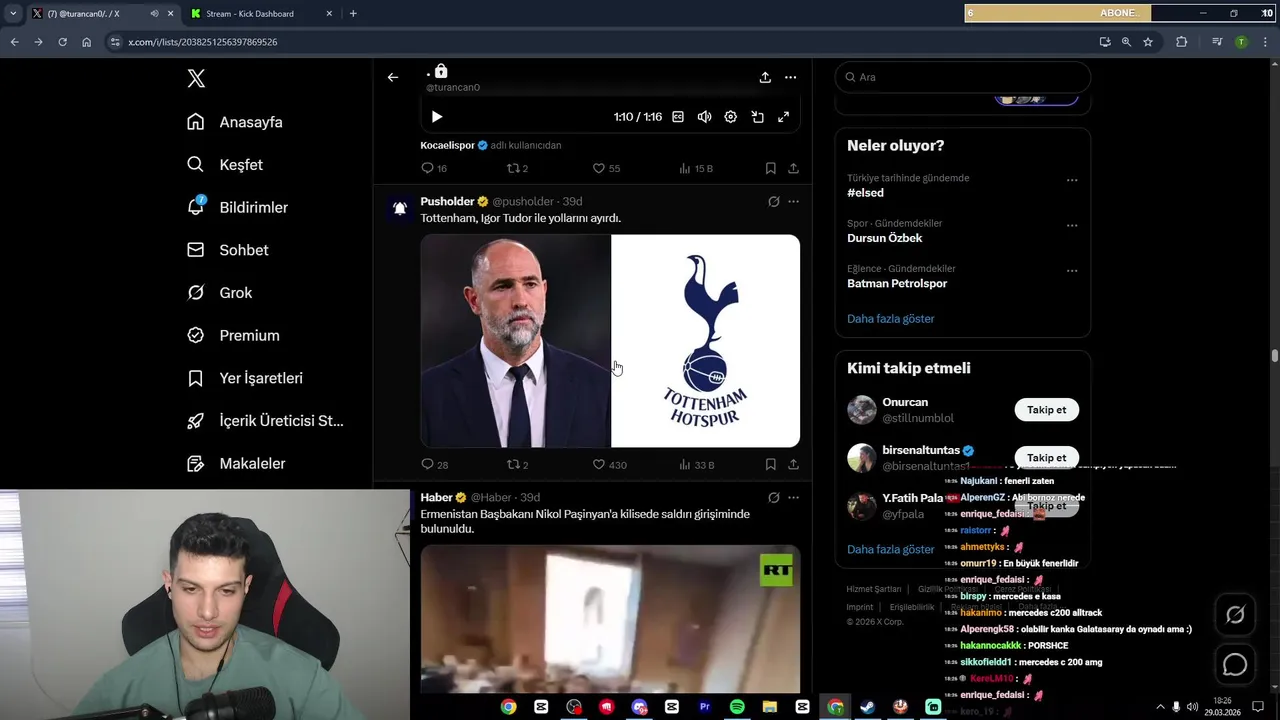Open Keşfet from the sidebar
The width and height of the screenshot is (1280, 720).
tap(225, 165)
